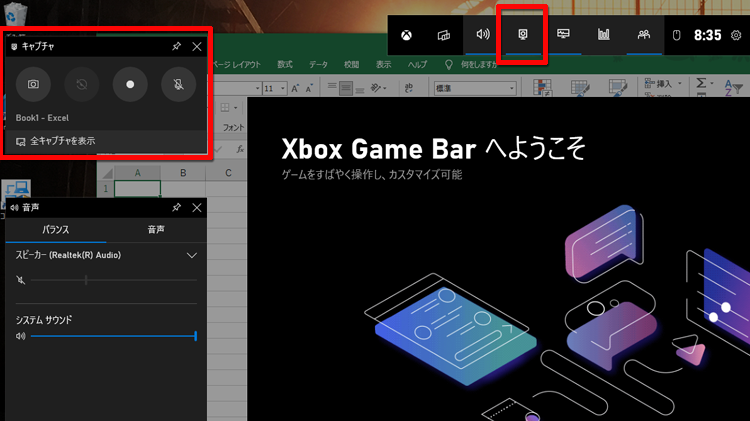Select Excel column B header
This screenshot has width=750, height=421.
(x=183, y=173)
